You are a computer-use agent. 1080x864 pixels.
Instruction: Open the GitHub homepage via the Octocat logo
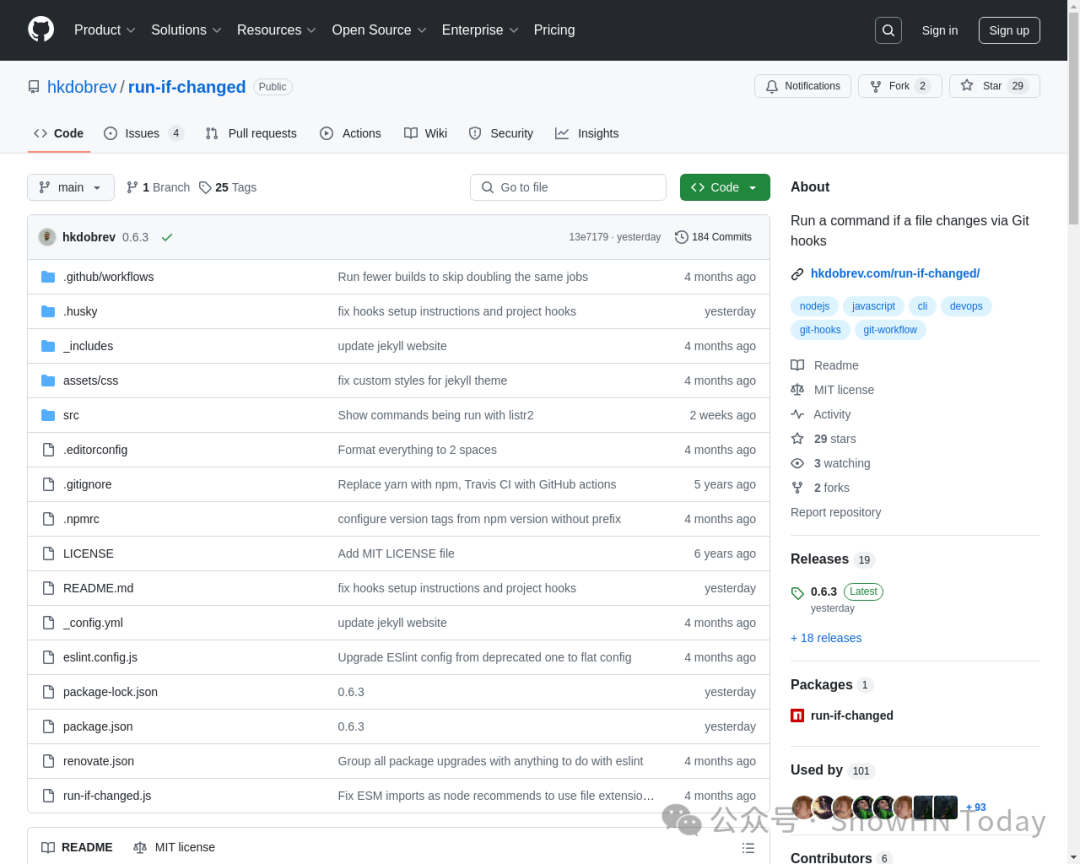click(41, 30)
